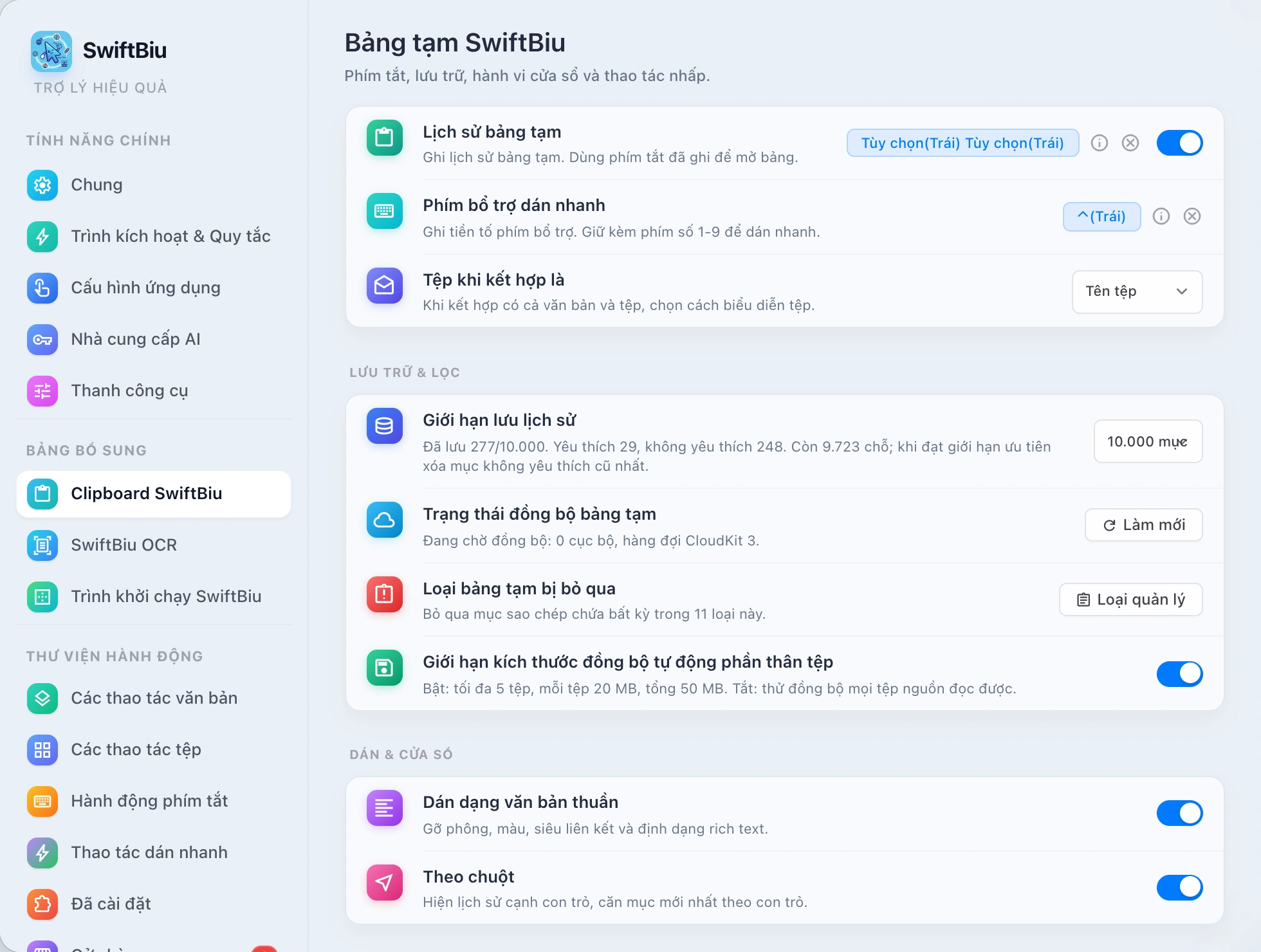The width and height of the screenshot is (1261, 952).
Task: Toggle the Lịch sử bảng tạm switch
Action: tap(1180, 143)
